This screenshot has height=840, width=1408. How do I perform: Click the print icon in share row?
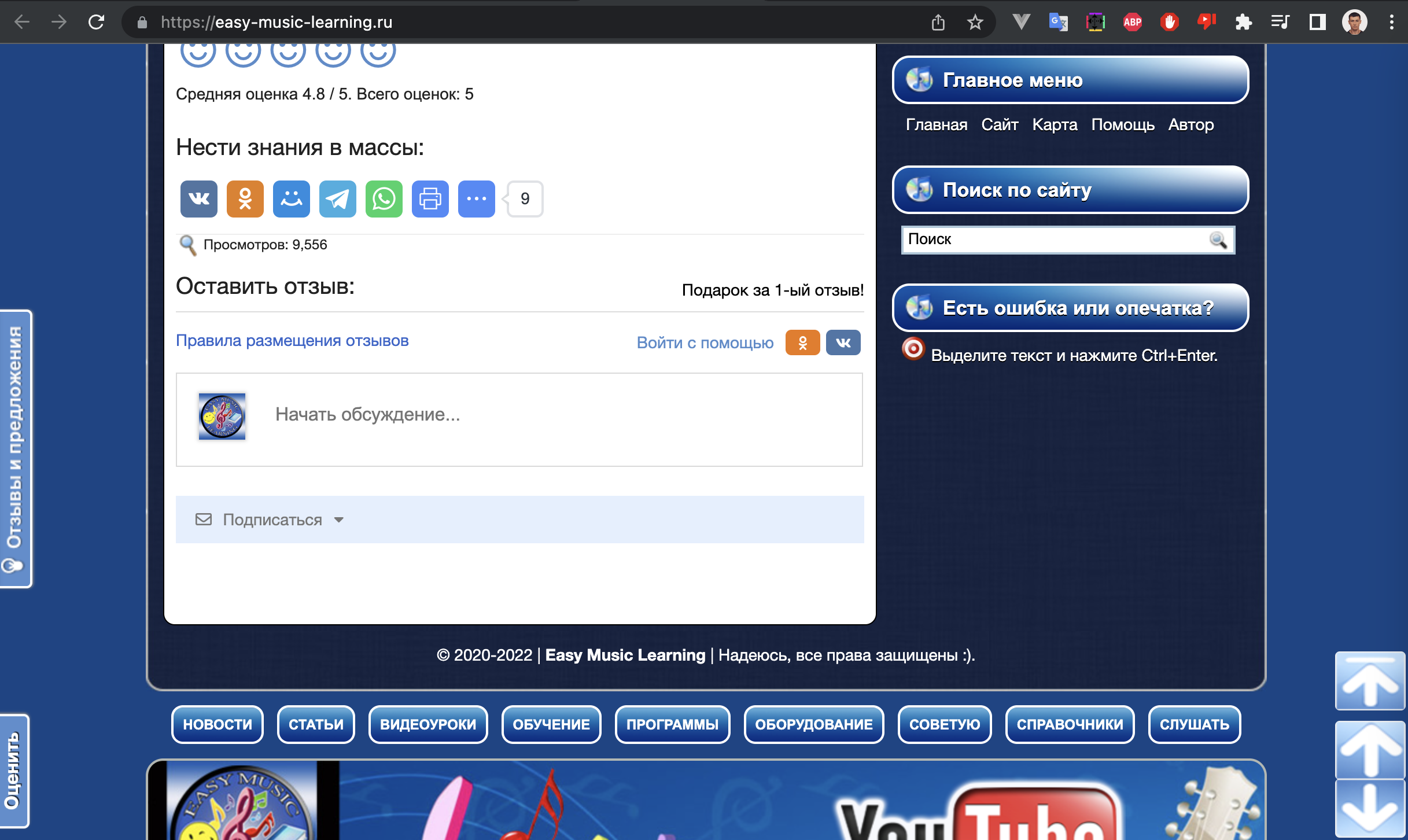tap(430, 199)
